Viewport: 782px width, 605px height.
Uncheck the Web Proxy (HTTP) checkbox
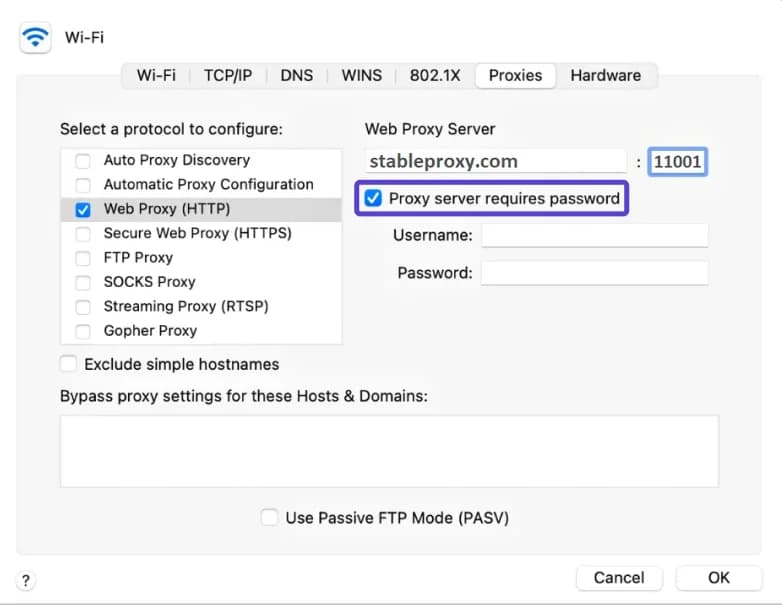point(83,210)
